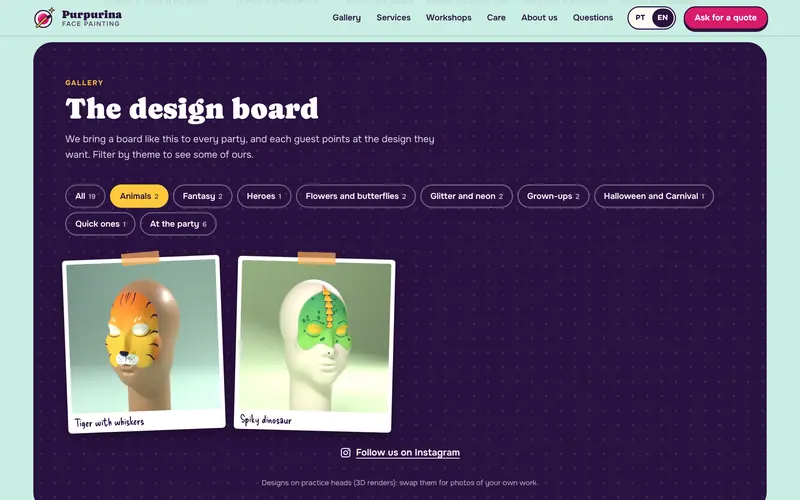This screenshot has width=800, height=500.
Task: Show Flowers and butterflies designs
Action: [356, 196]
